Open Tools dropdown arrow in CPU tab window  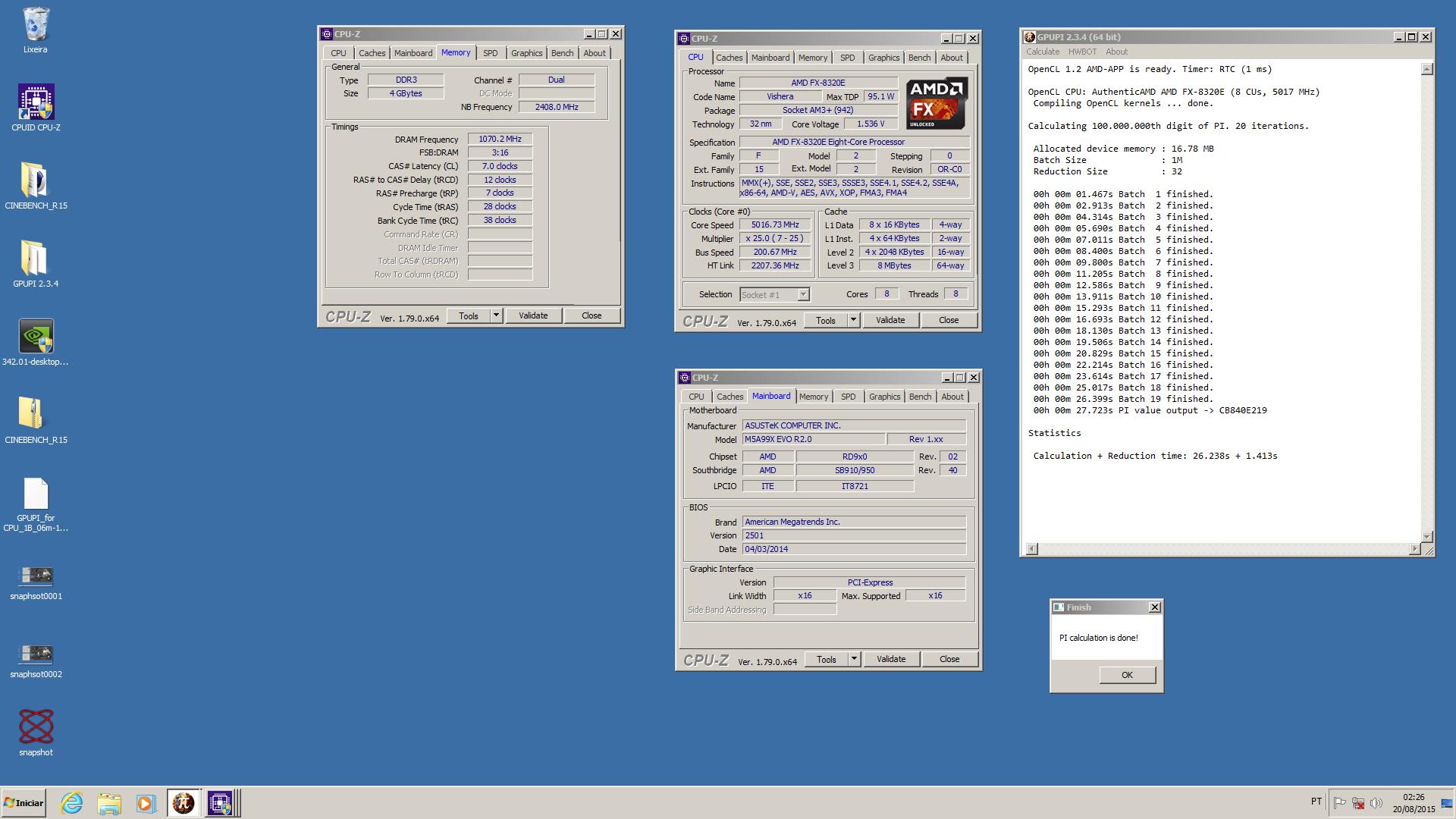click(x=853, y=320)
